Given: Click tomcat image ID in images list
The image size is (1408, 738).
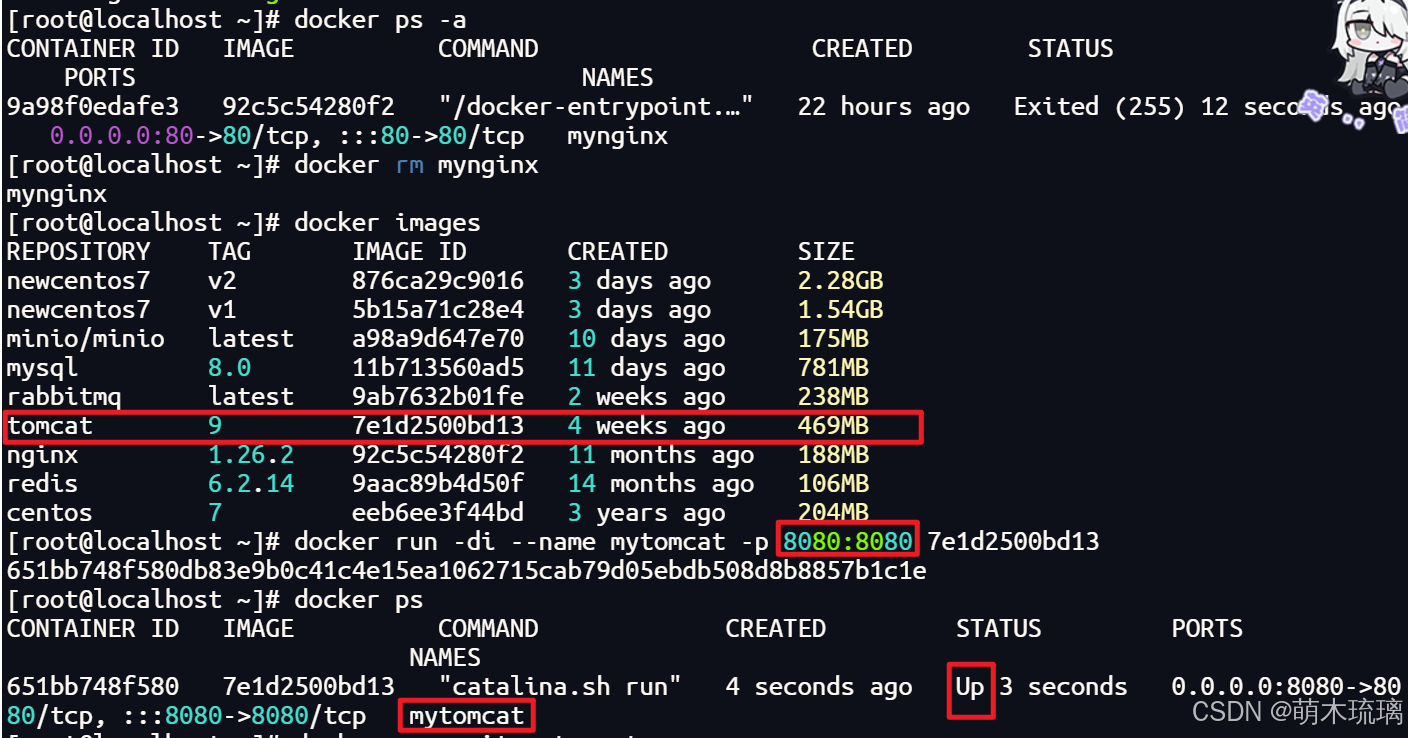Looking at the screenshot, I should [x=438, y=426].
